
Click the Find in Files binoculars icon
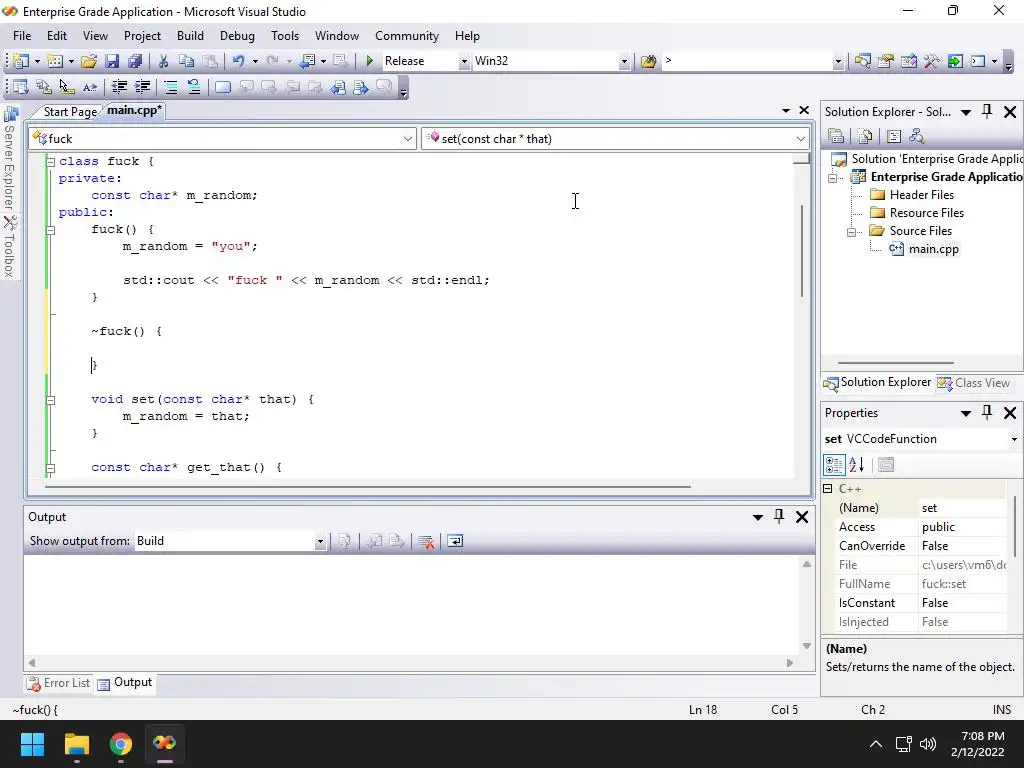648,61
